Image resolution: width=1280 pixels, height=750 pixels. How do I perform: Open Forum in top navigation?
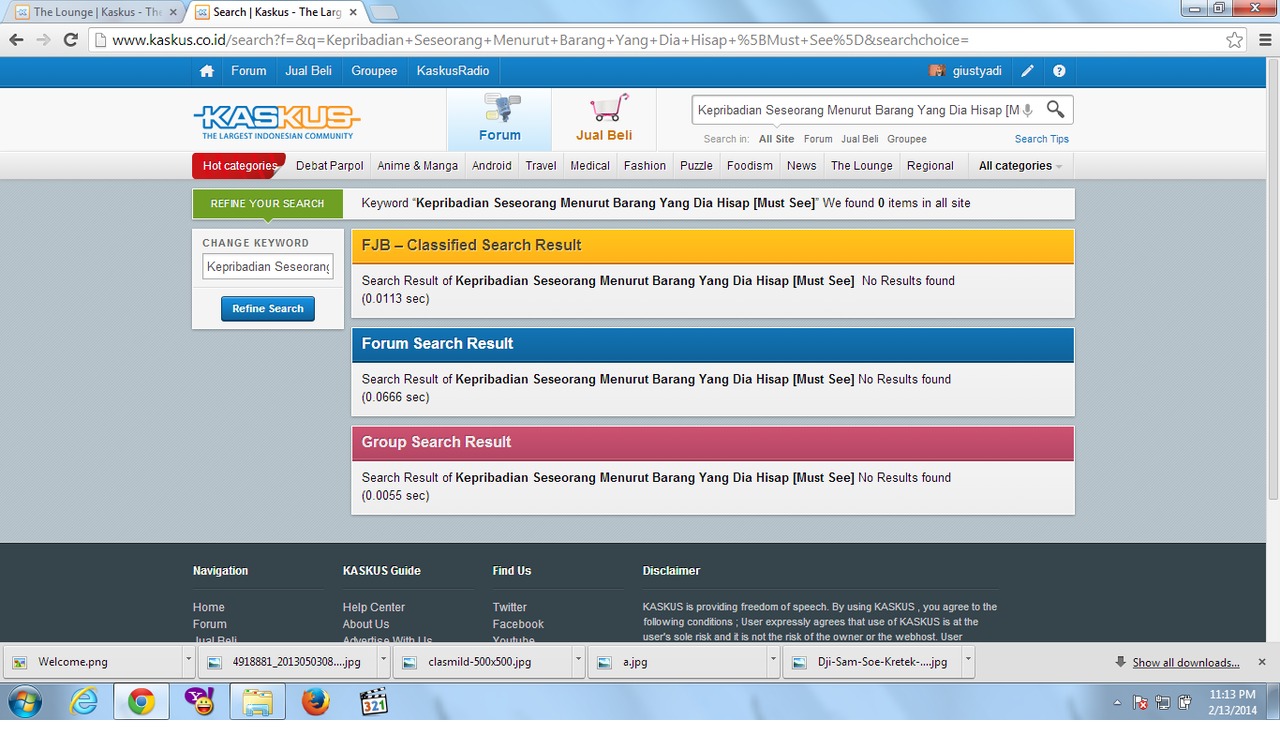249,71
